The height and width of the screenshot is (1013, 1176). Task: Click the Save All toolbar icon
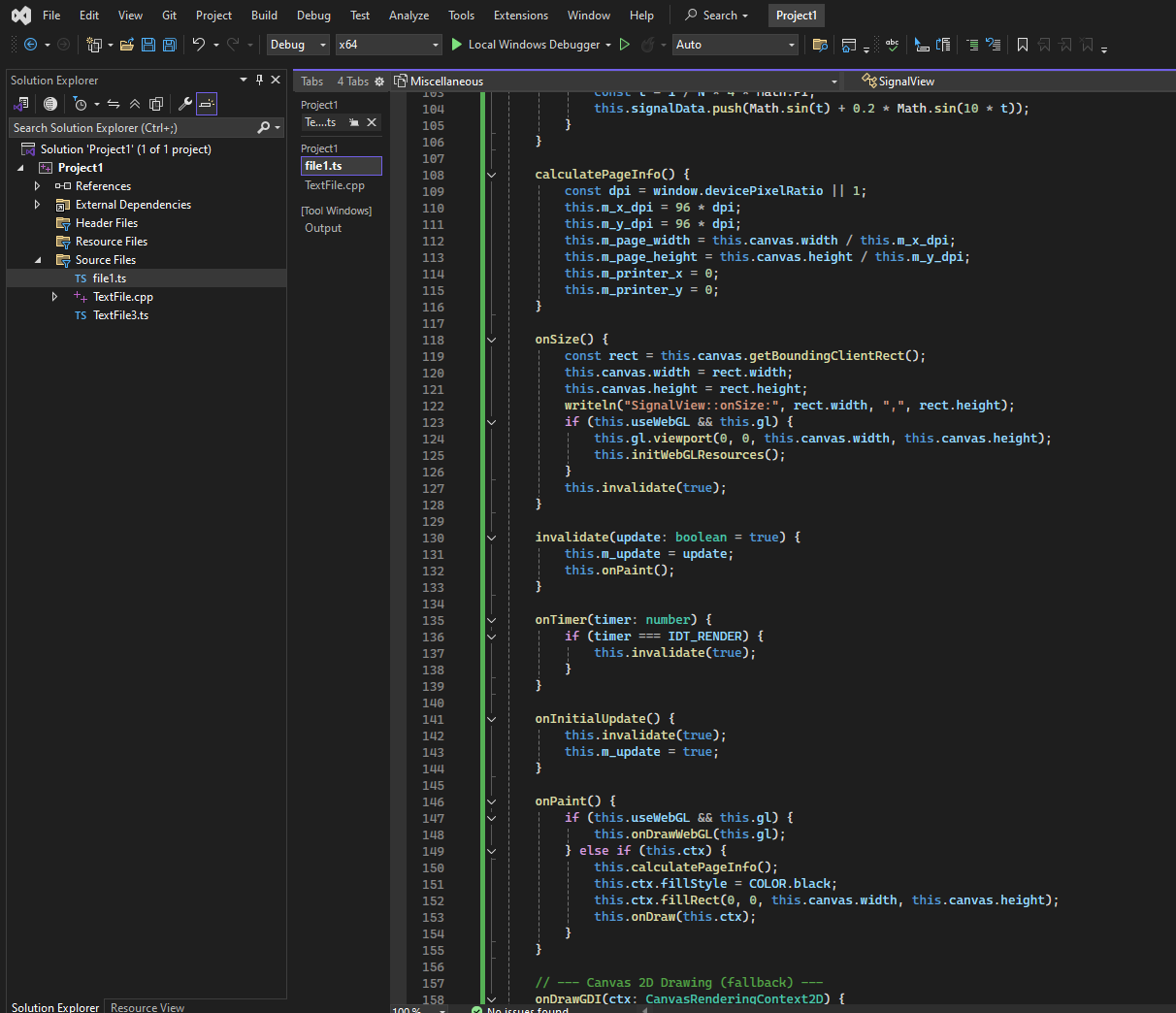coord(169,45)
